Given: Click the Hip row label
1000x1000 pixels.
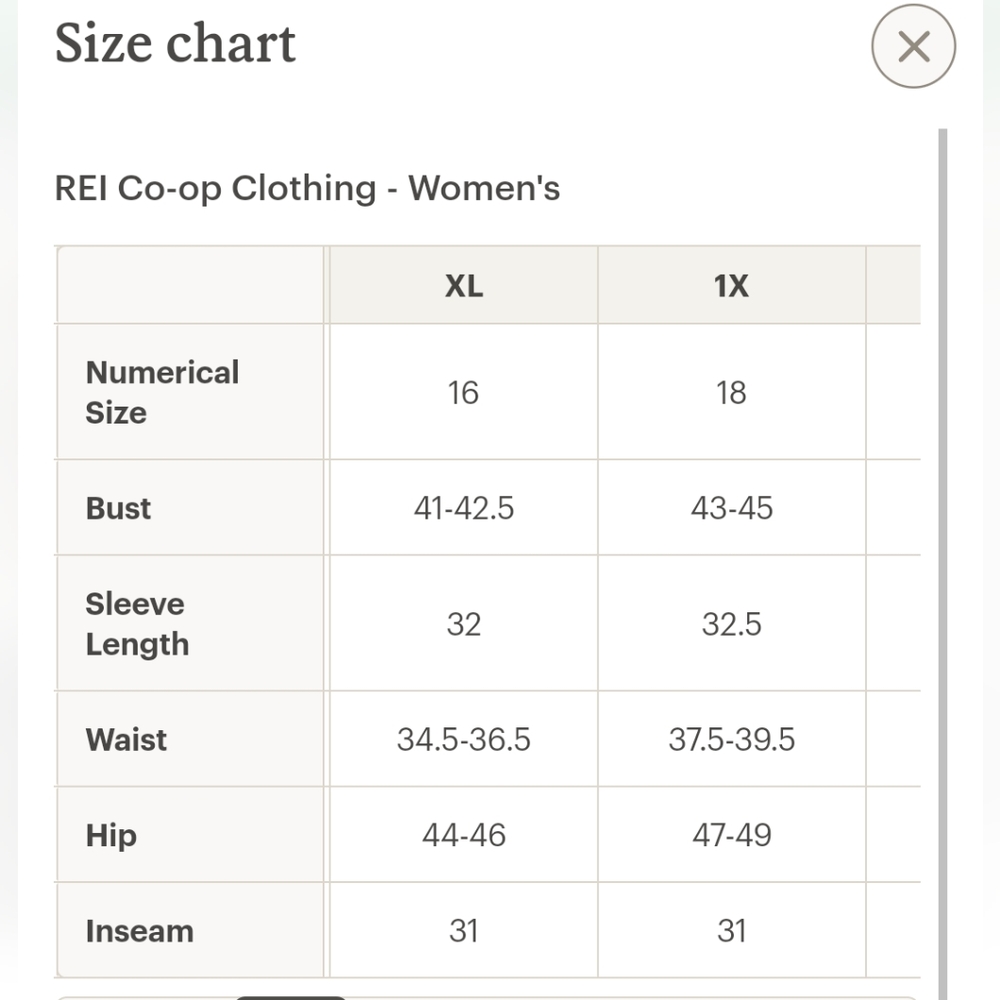Looking at the screenshot, I should [x=111, y=835].
